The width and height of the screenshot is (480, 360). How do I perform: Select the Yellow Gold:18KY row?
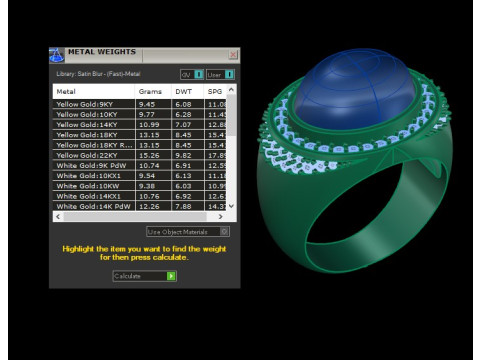coord(139,135)
